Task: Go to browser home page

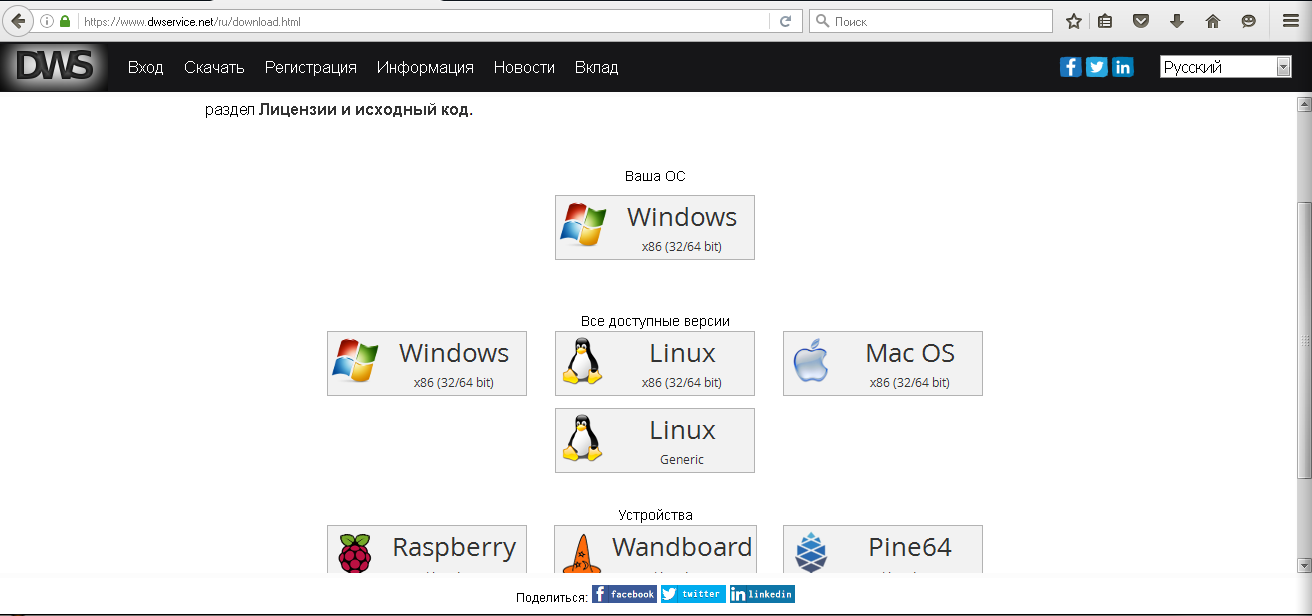Action: 1213,21
